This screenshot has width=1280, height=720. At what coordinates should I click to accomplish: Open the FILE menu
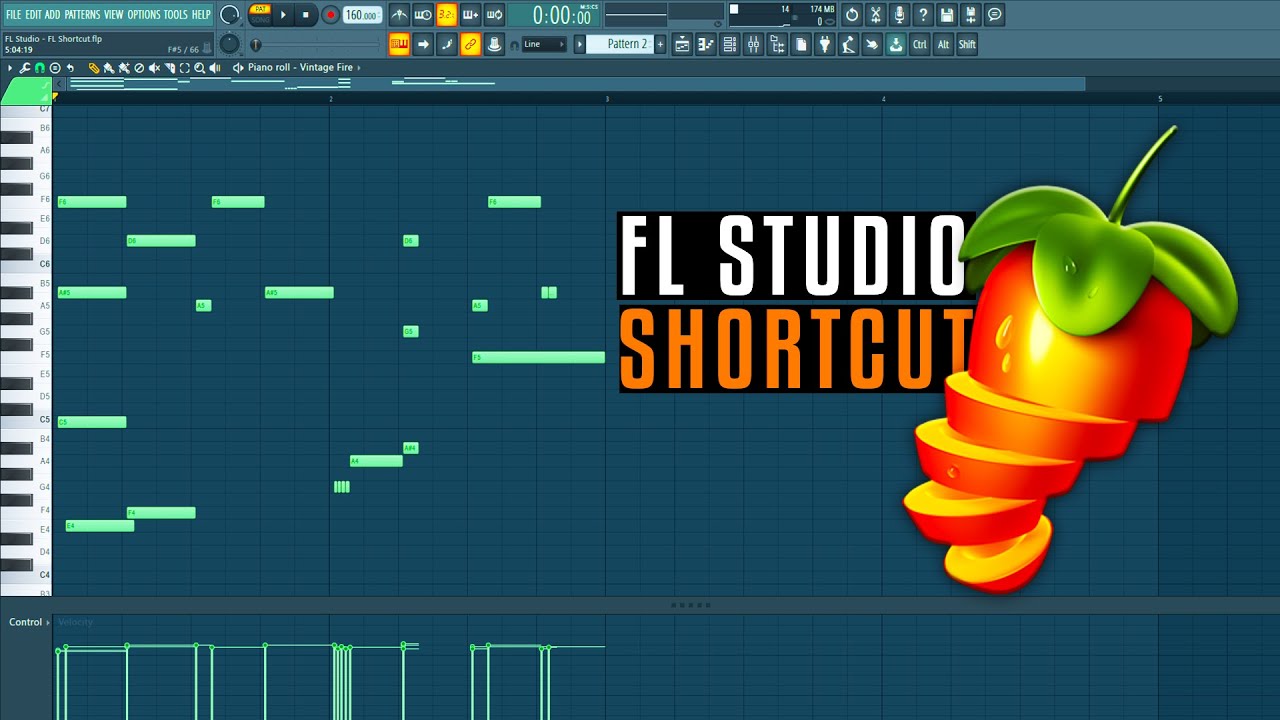click(13, 15)
